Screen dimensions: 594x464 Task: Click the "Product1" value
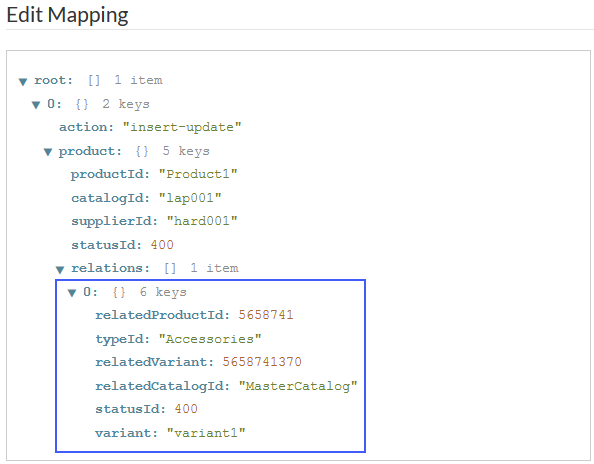click(198, 174)
